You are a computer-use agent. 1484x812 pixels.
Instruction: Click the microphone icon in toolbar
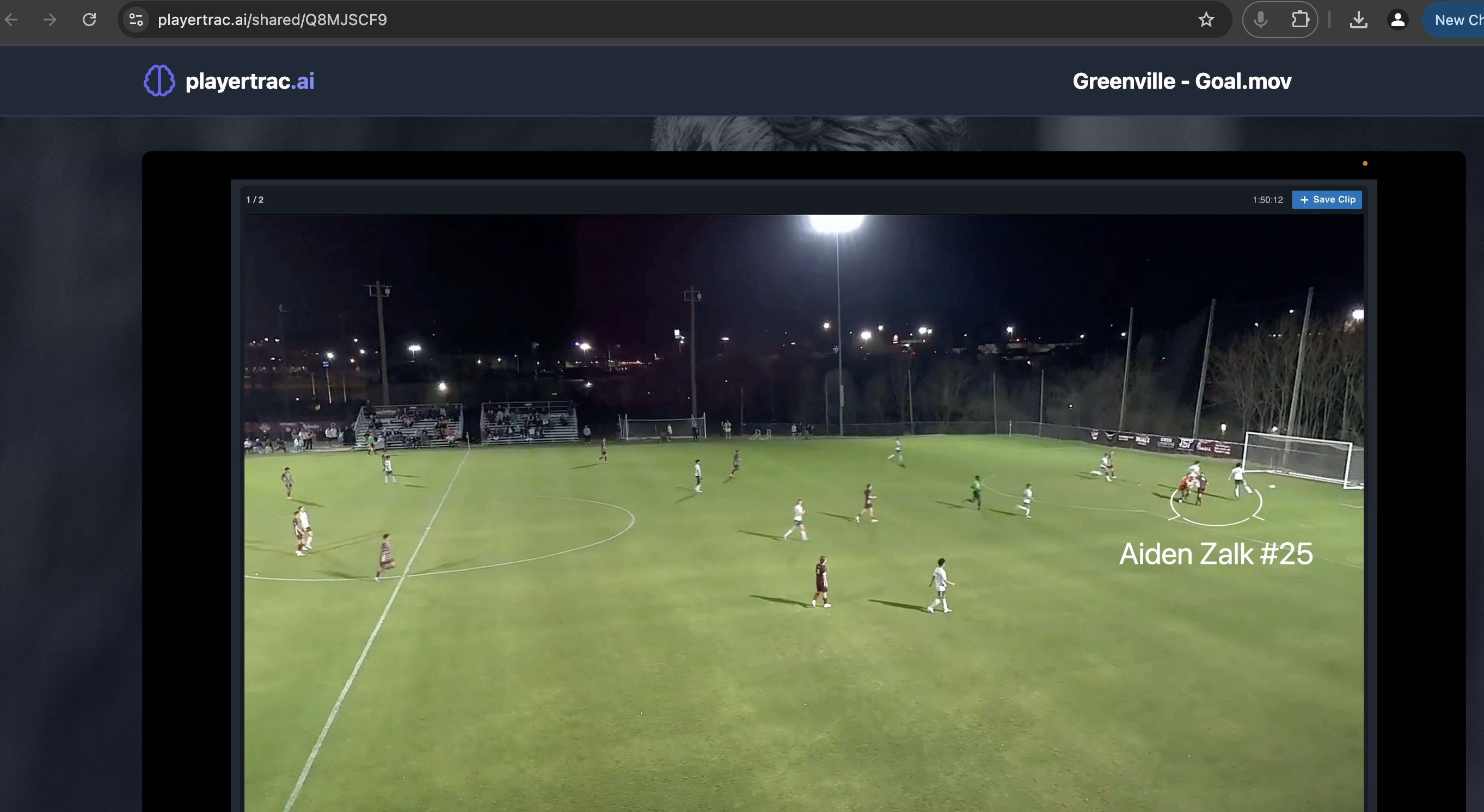tap(1260, 20)
